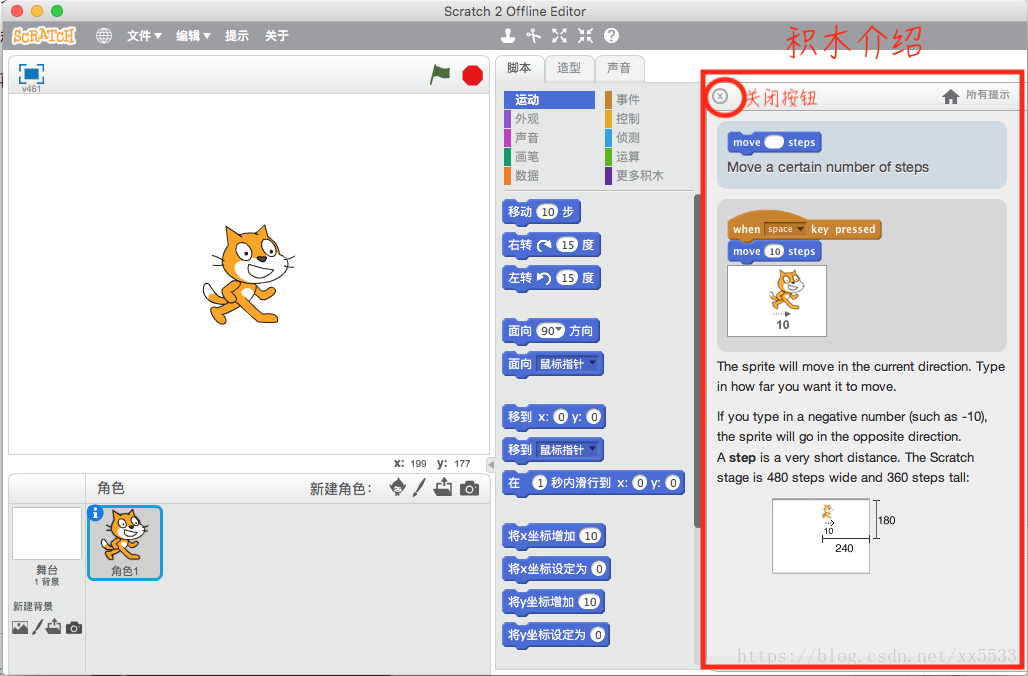Upload backdrop from file
This screenshot has height=676, width=1028.
(x=54, y=627)
